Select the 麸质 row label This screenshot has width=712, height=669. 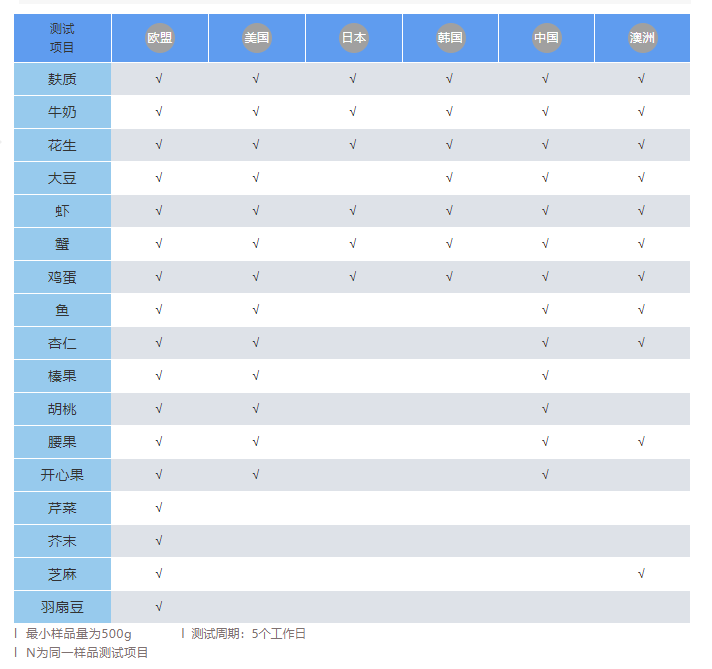pyautogui.click(x=62, y=79)
